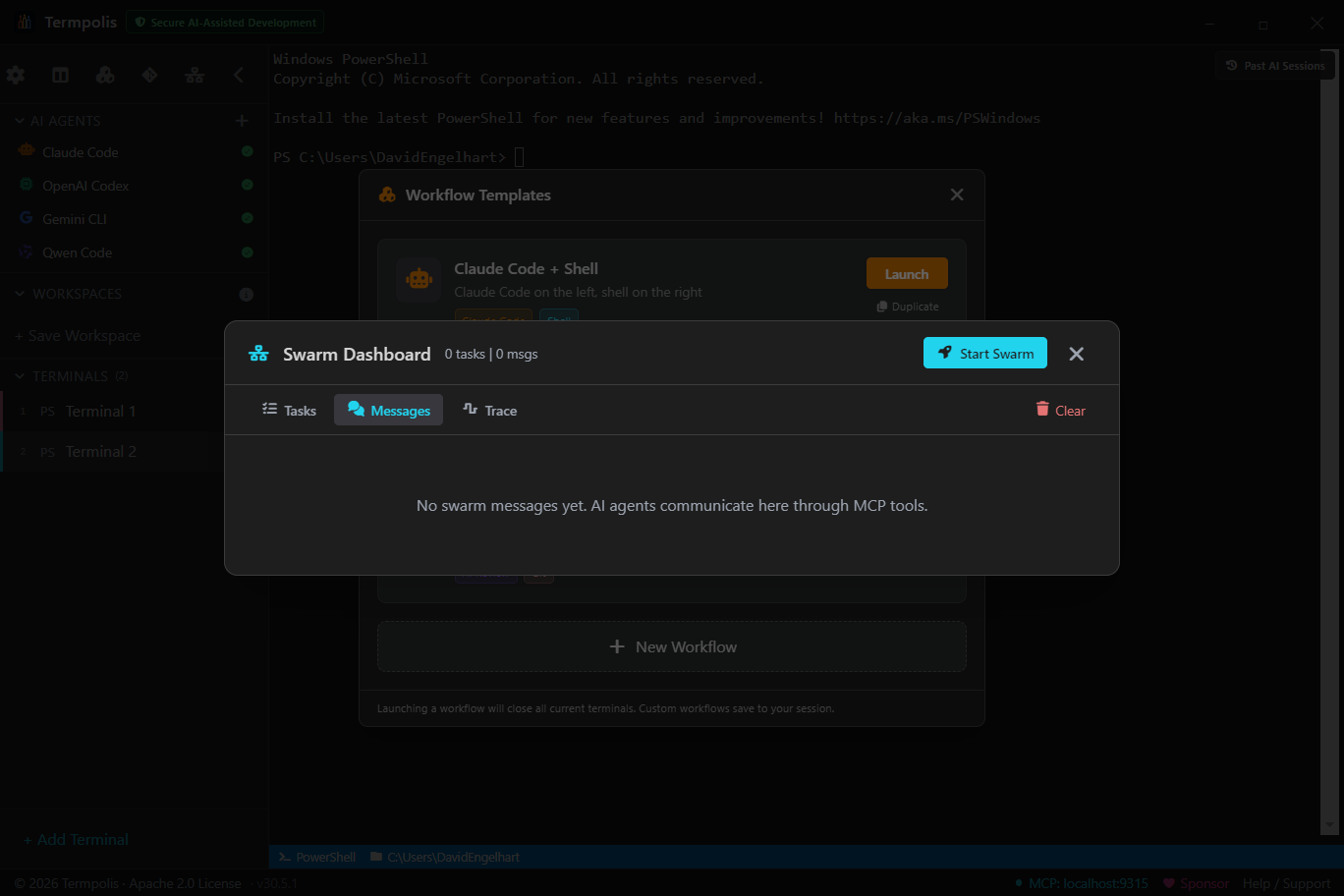
Task: Close the Workflow Templates dialog
Action: [x=957, y=195]
